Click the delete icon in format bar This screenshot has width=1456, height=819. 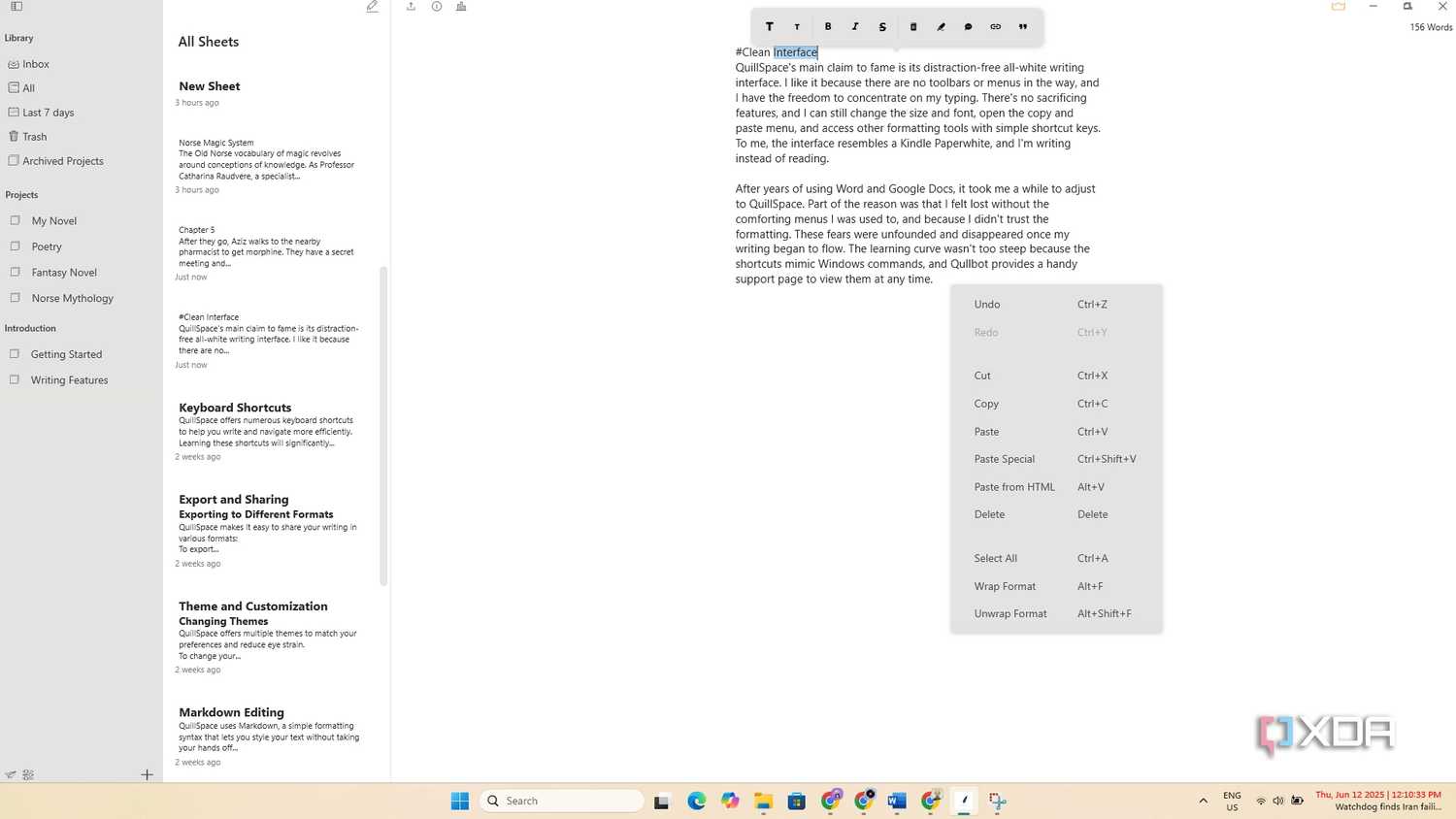click(913, 27)
